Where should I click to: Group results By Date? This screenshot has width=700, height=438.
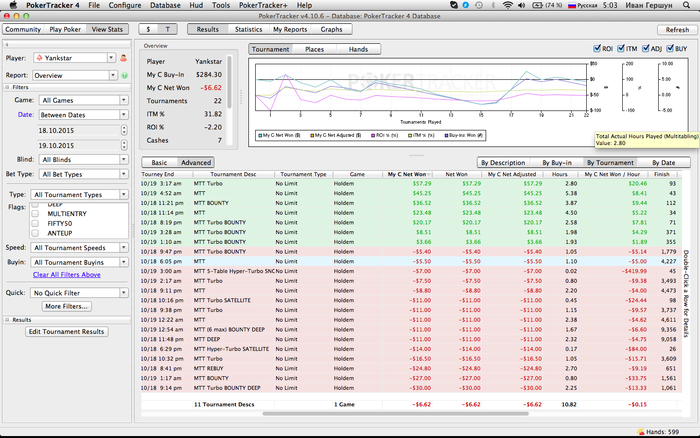[x=664, y=163]
